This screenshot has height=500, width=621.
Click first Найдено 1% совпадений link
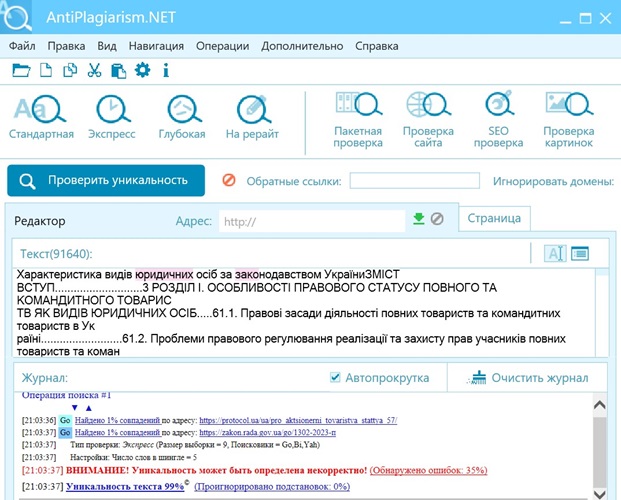[x=118, y=420]
